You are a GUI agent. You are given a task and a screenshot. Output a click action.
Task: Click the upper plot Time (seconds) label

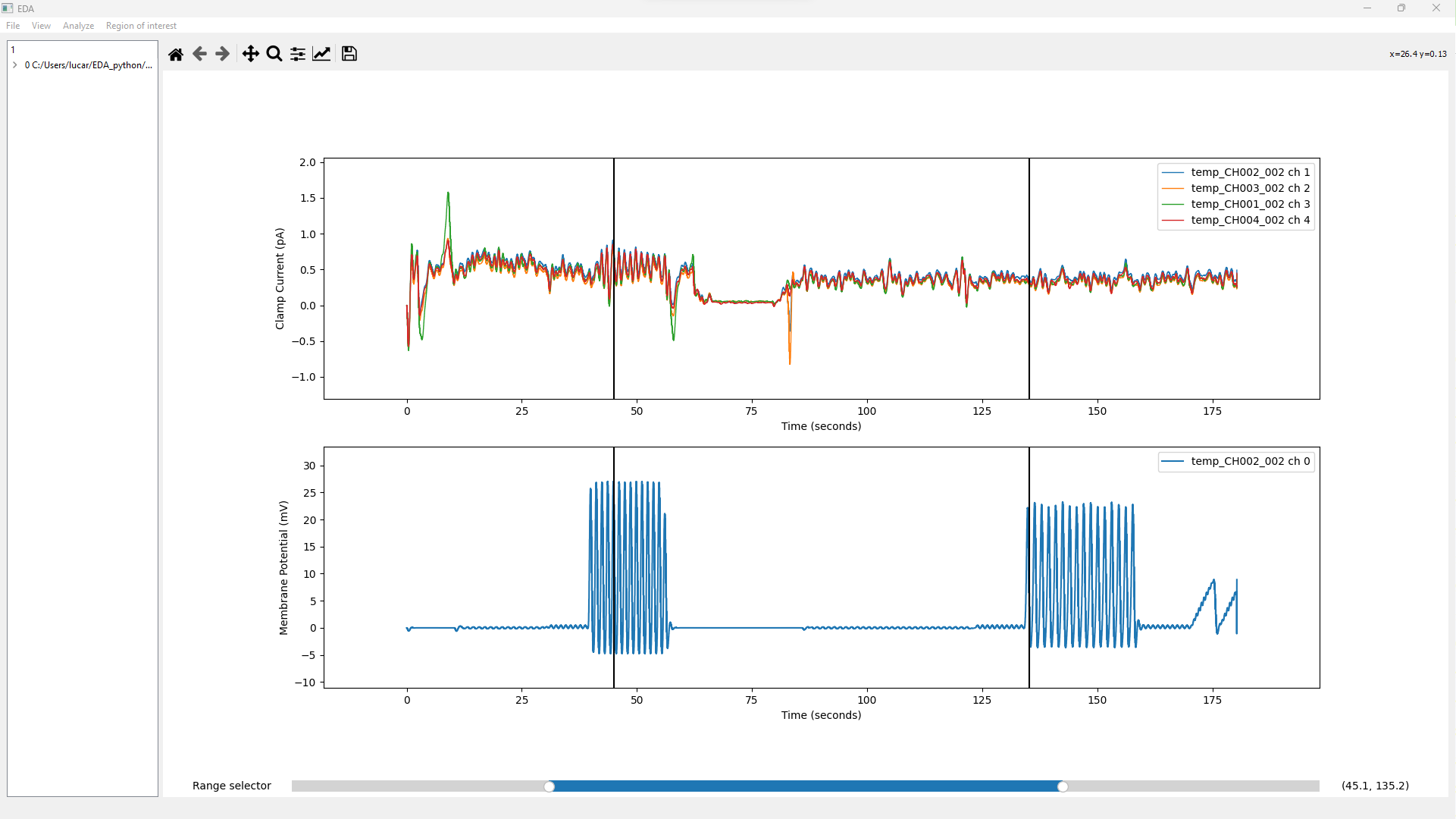pyautogui.click(x=821, y=426)
